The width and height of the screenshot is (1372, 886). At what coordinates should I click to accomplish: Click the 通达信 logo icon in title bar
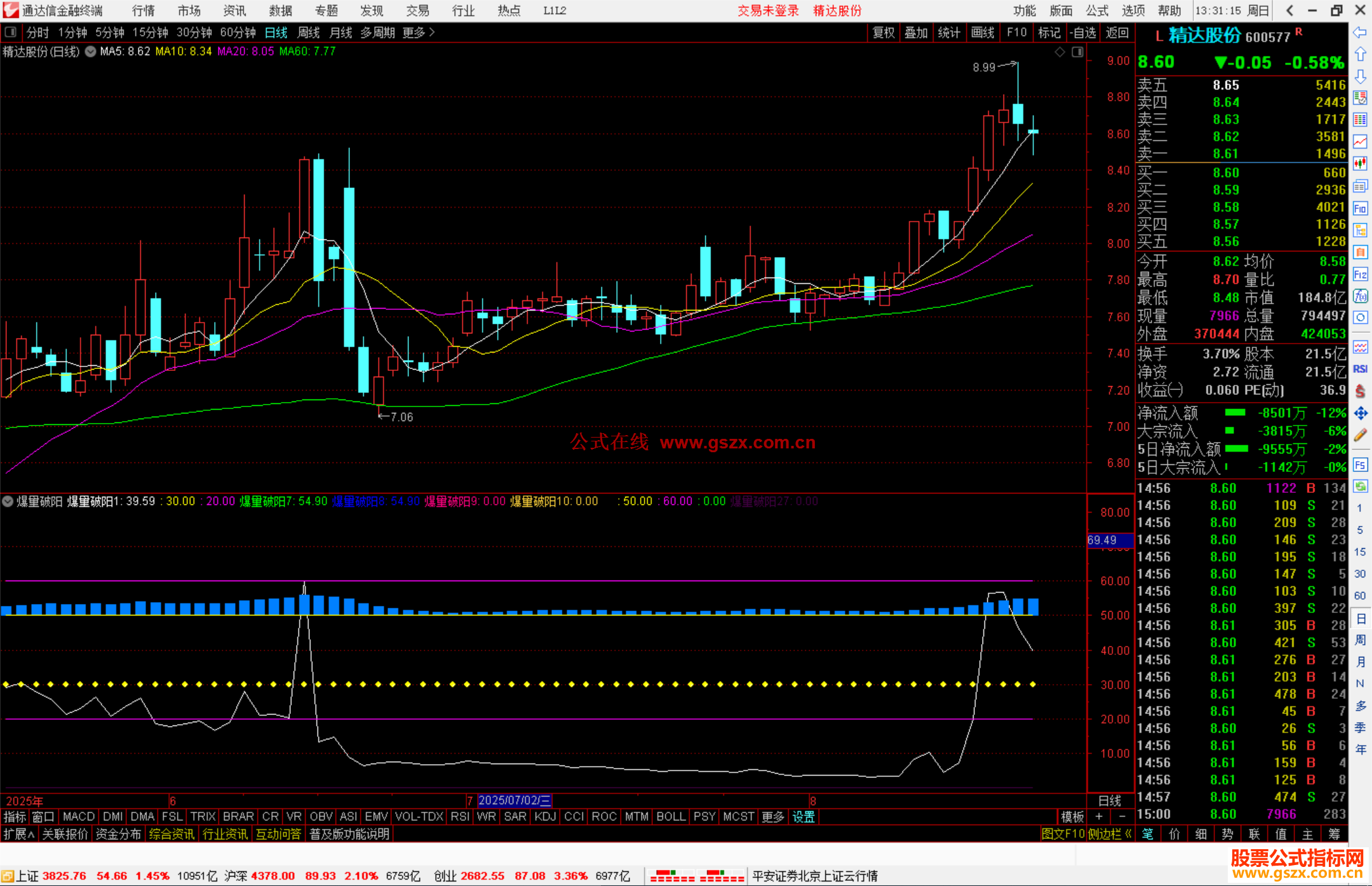(11, 10)
